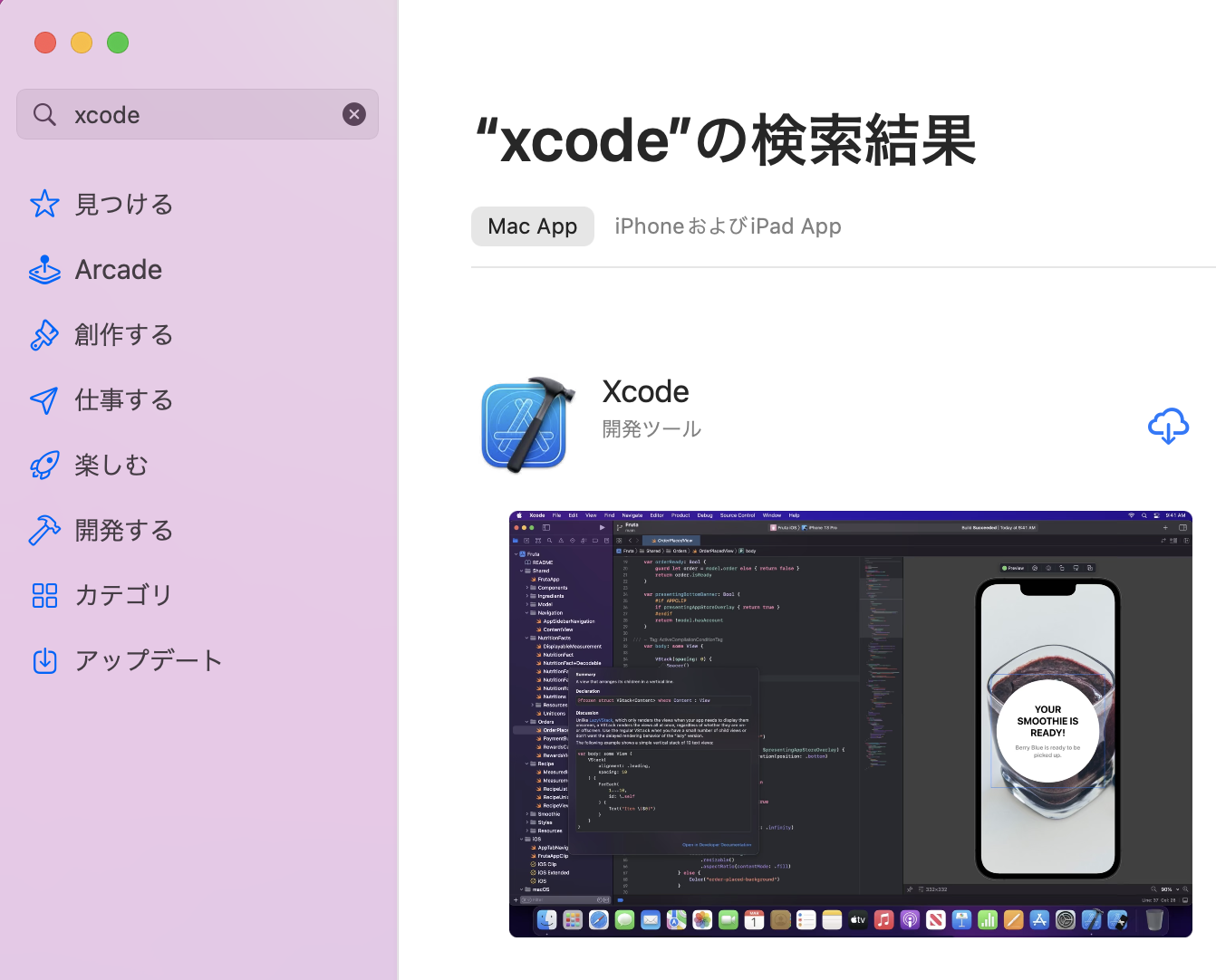Click the アップデート download arrow icon
This screenshot has height=980, width=1216.
[44, 660]
